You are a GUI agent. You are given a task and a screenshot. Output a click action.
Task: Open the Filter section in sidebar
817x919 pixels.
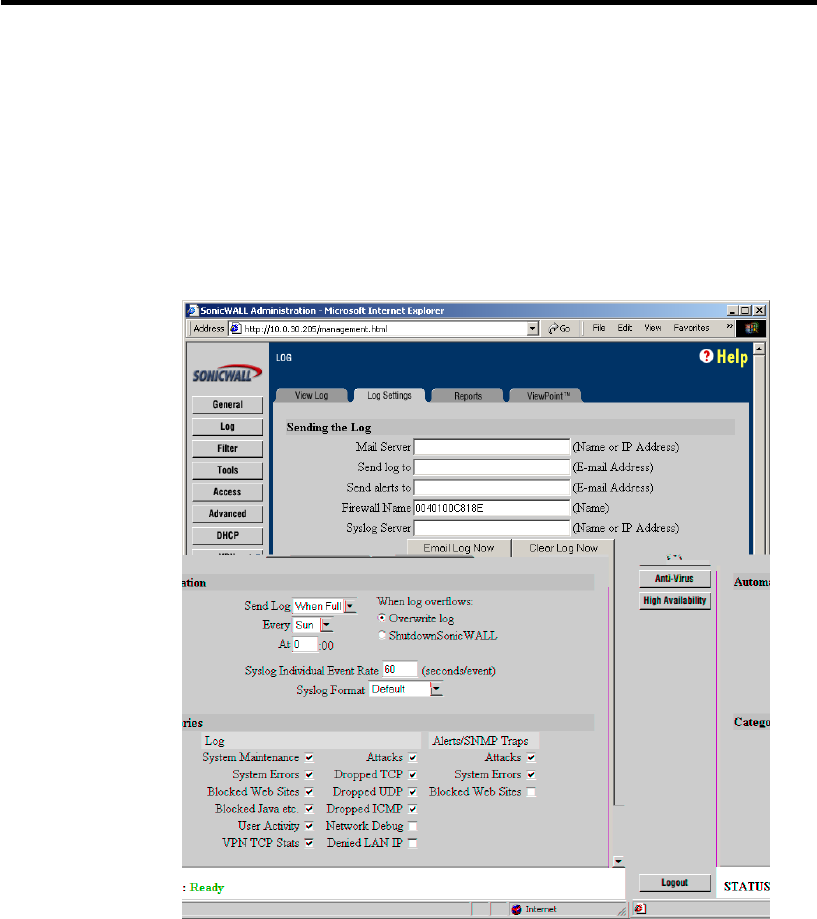pos(227,448)
